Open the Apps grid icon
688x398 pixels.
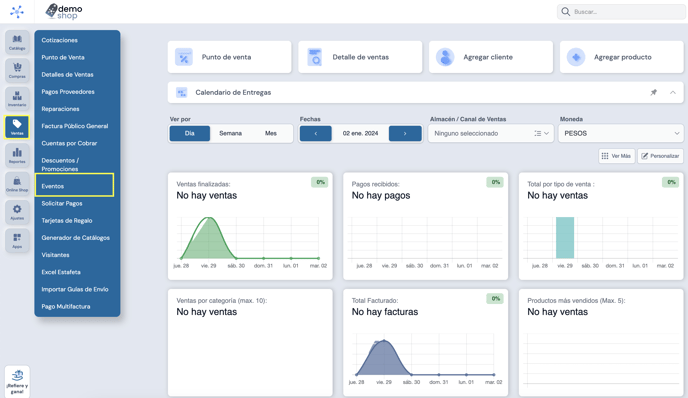coord(17,240)
